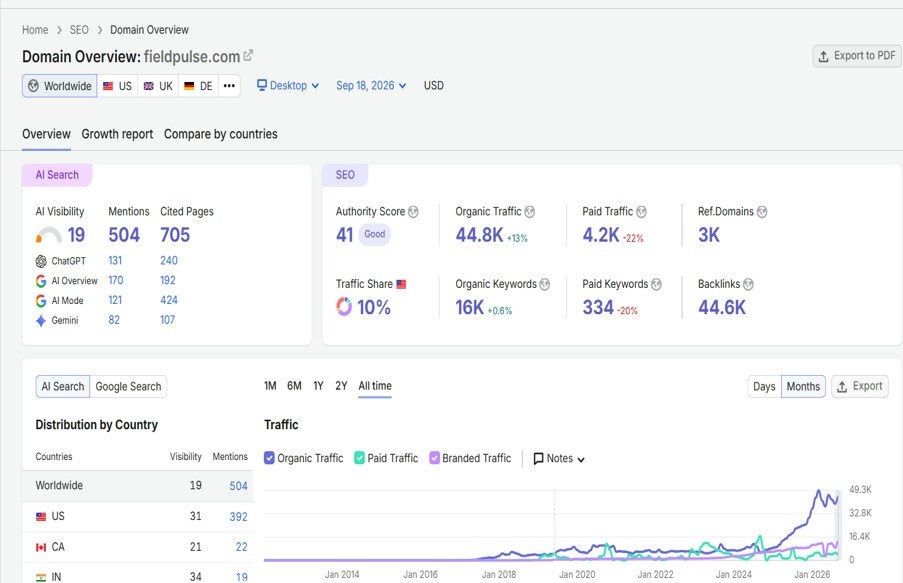
Task: Click the Organic Keywords info icon
Action: pyautogui.click(x=545, y=285)
